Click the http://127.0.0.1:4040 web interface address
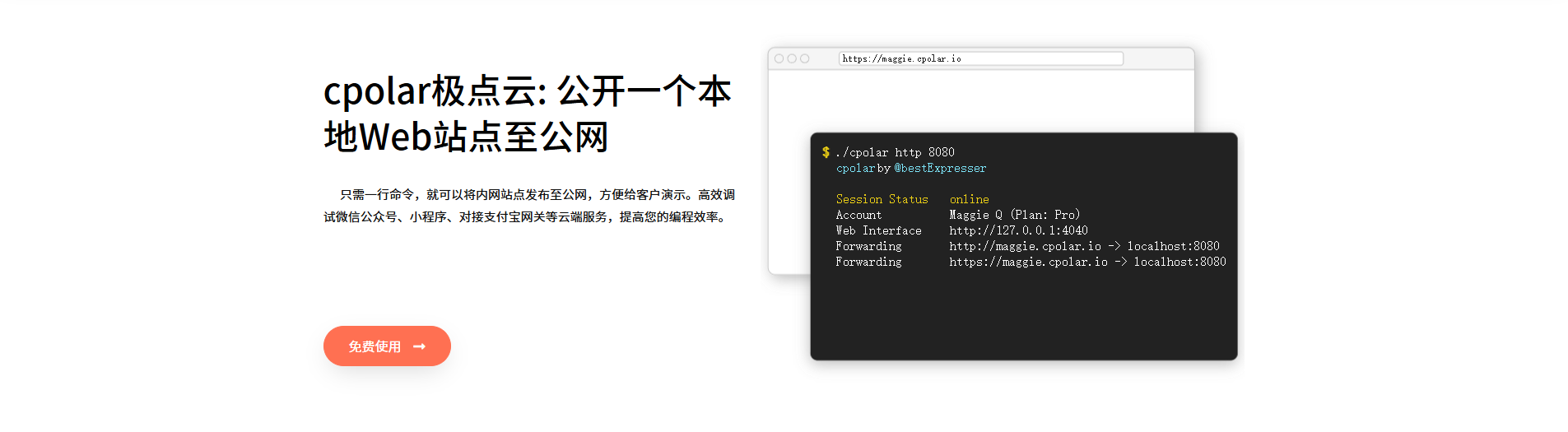 [1018, 230]
